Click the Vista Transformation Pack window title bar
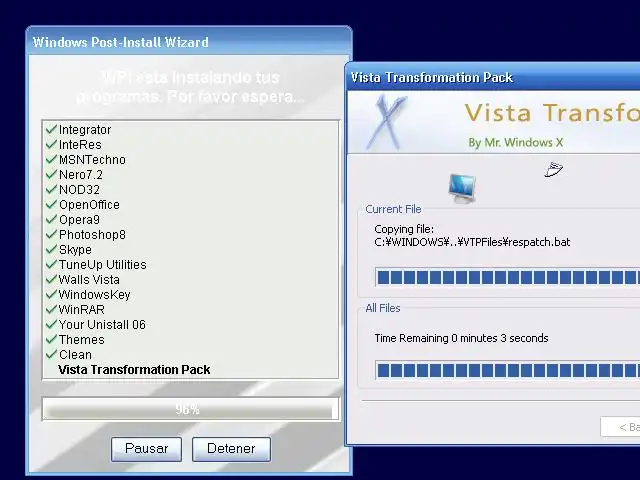 coord(493,77)
